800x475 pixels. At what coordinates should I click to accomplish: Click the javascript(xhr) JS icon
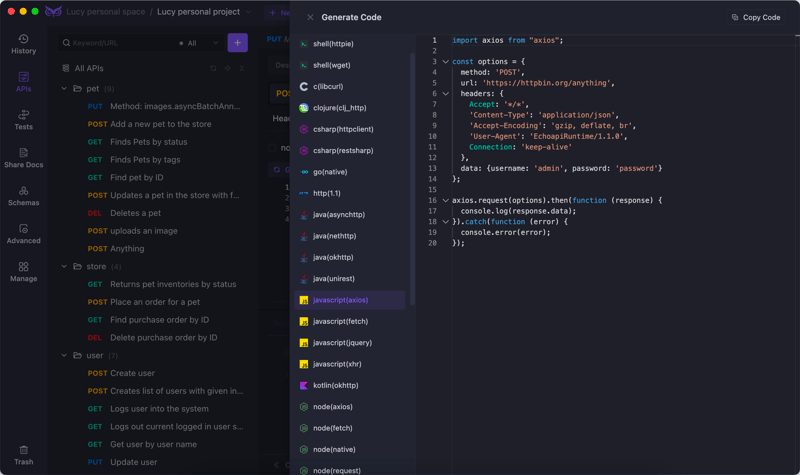click(x=304, y=364)
